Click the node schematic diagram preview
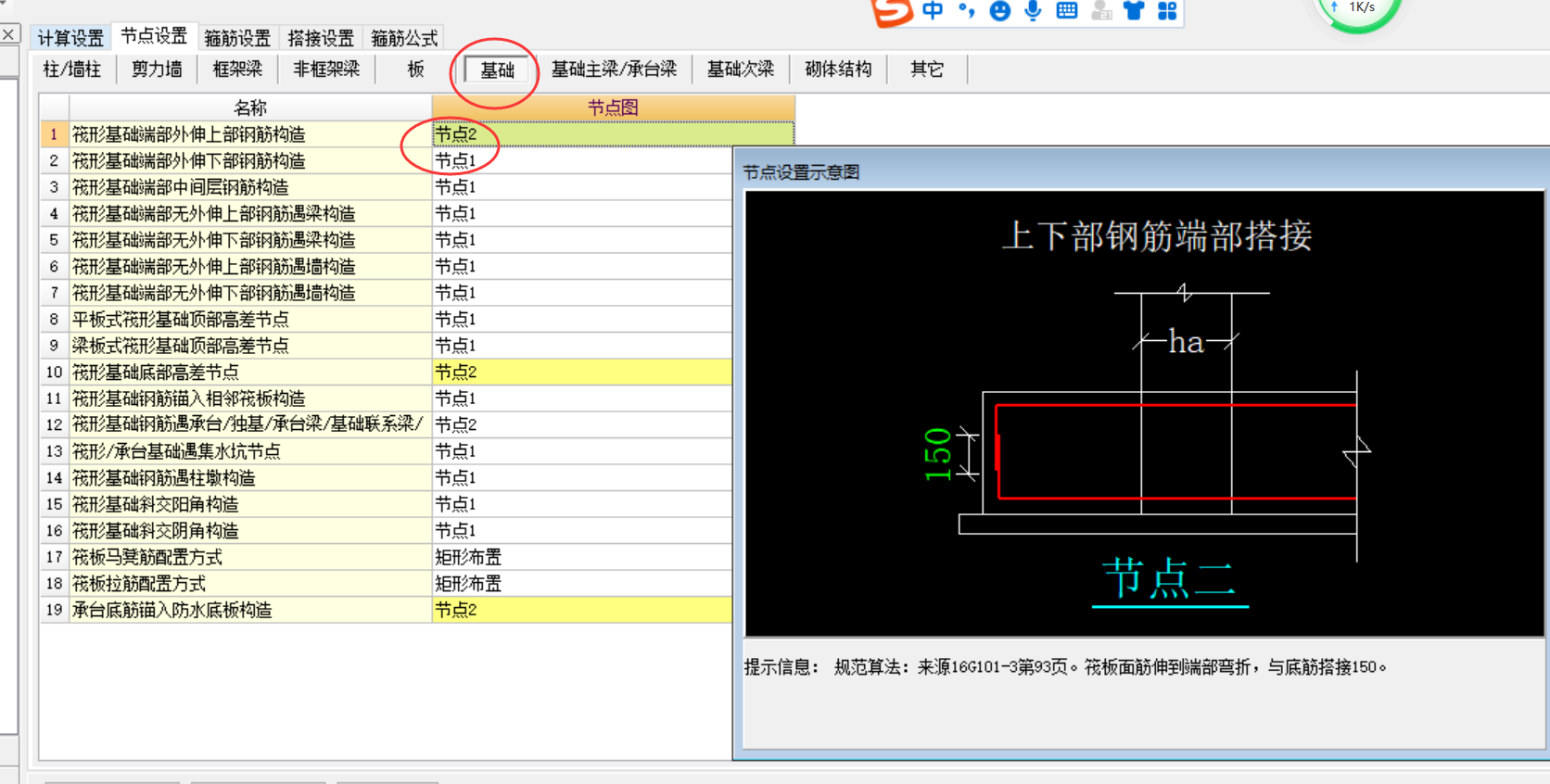Screen dimensions: 1550x784 1144,413
